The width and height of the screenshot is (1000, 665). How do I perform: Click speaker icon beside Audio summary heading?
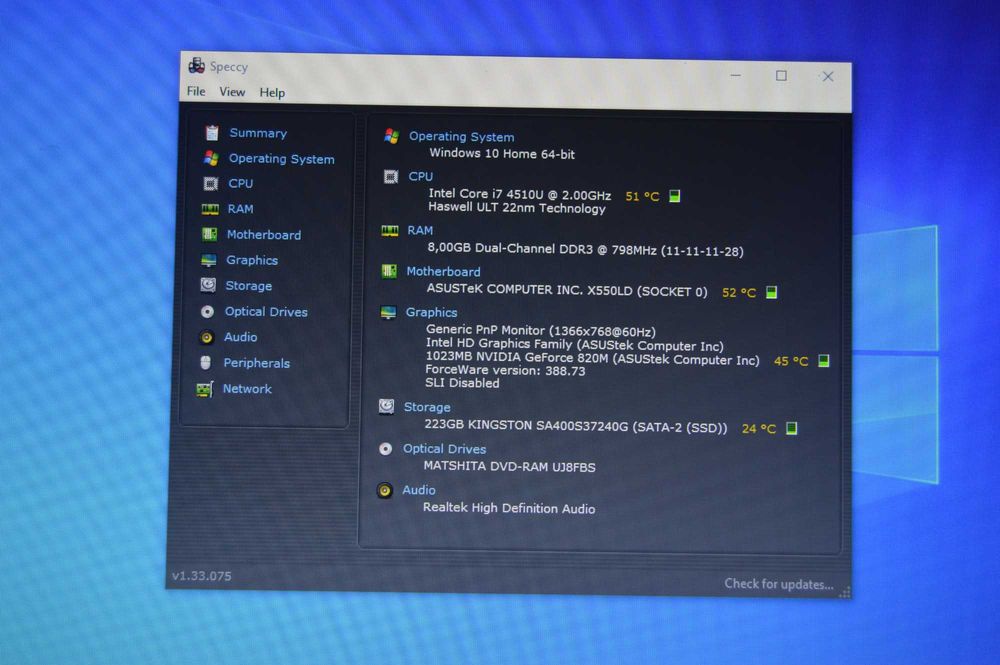pyautogui.click(x=385, y=490)
